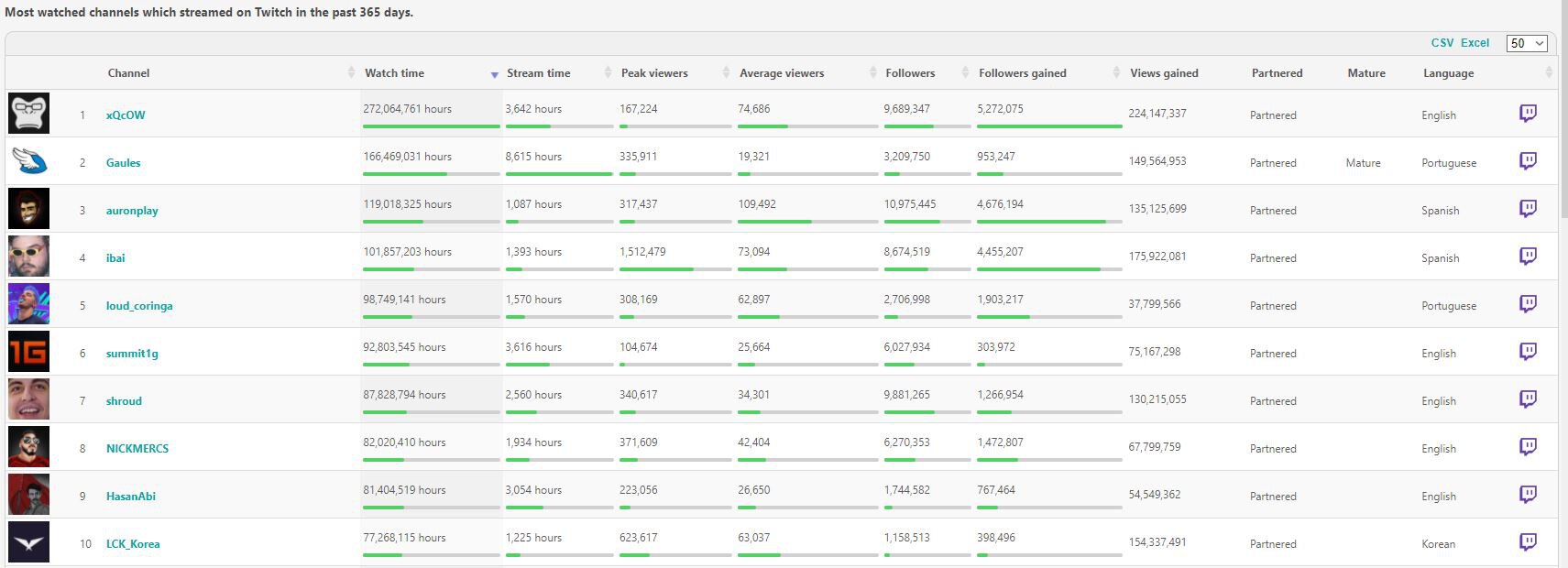1568x568 pixels.
Task: Open auronplay Twitch channel icon
Action: [1528, 209]
